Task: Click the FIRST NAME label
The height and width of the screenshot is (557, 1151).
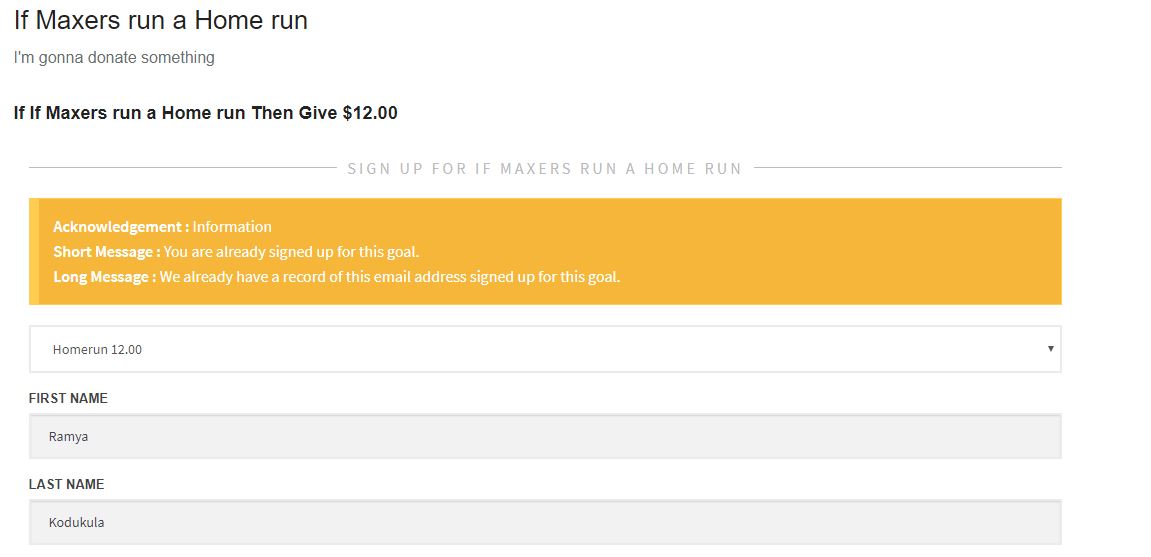Action: pyautogui.click(x=68, y=398)
